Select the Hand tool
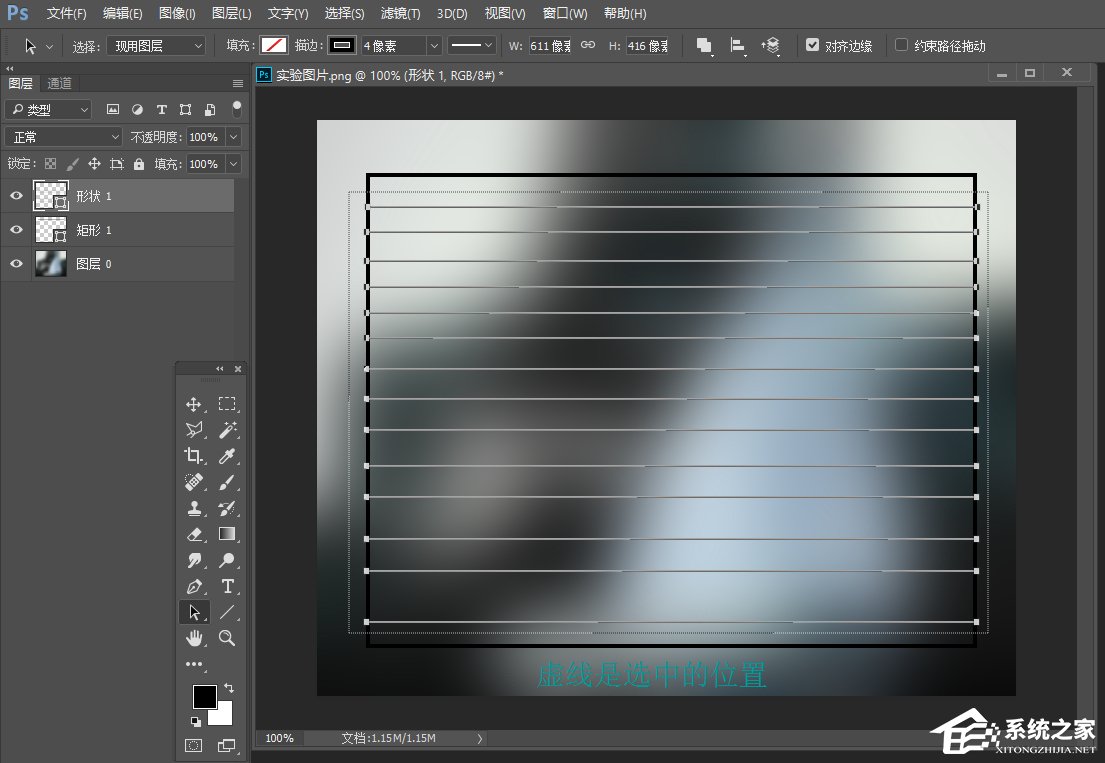 point(194,638)
